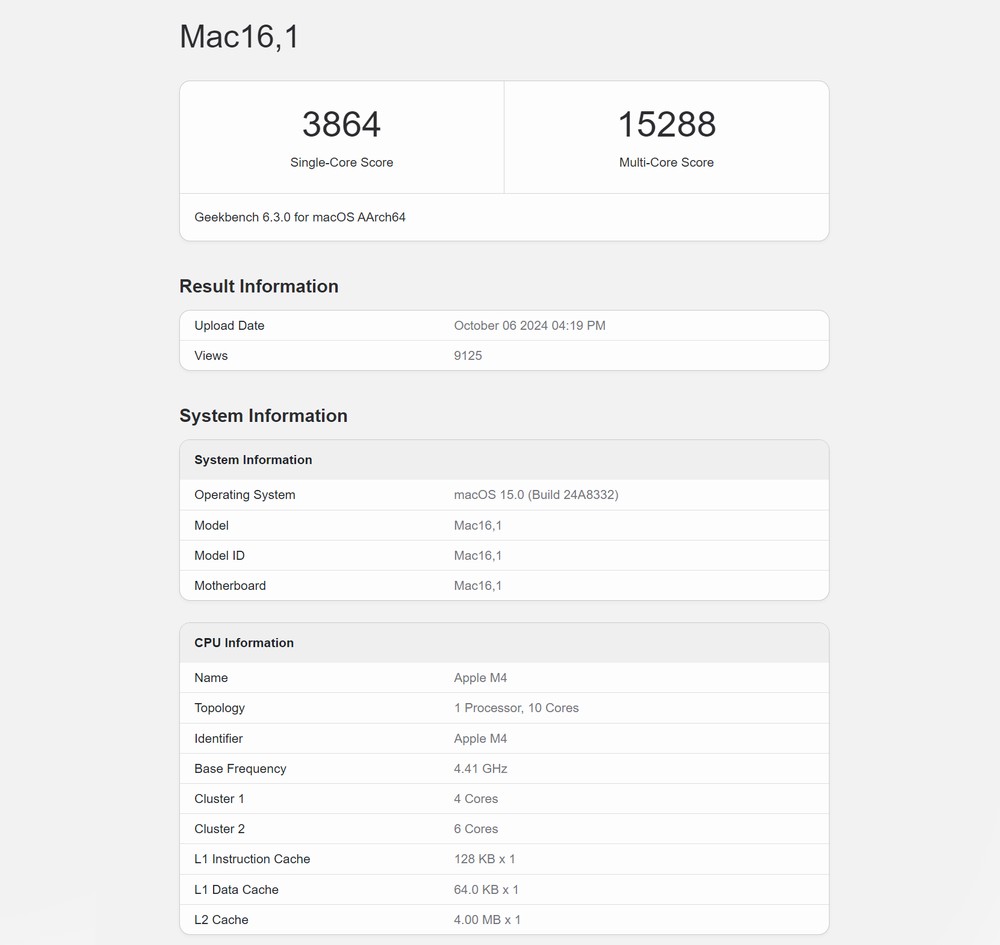Select the Mac16,1 value in Motherboard row
Viewport: 1000px width, 945px height.
[478, 585]
